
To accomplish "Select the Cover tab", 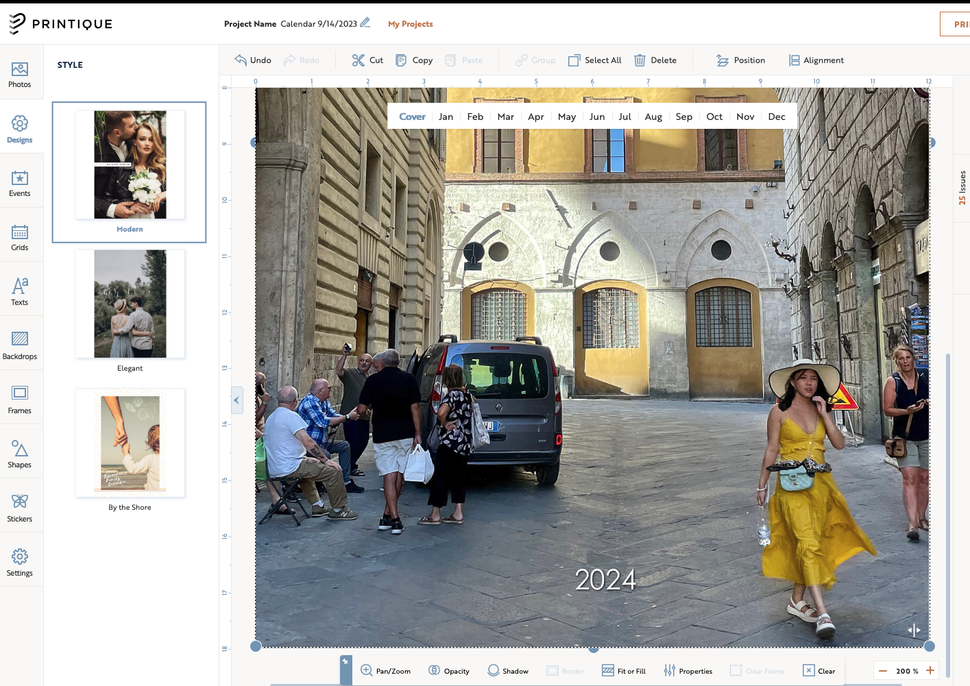I will [412, 116].
